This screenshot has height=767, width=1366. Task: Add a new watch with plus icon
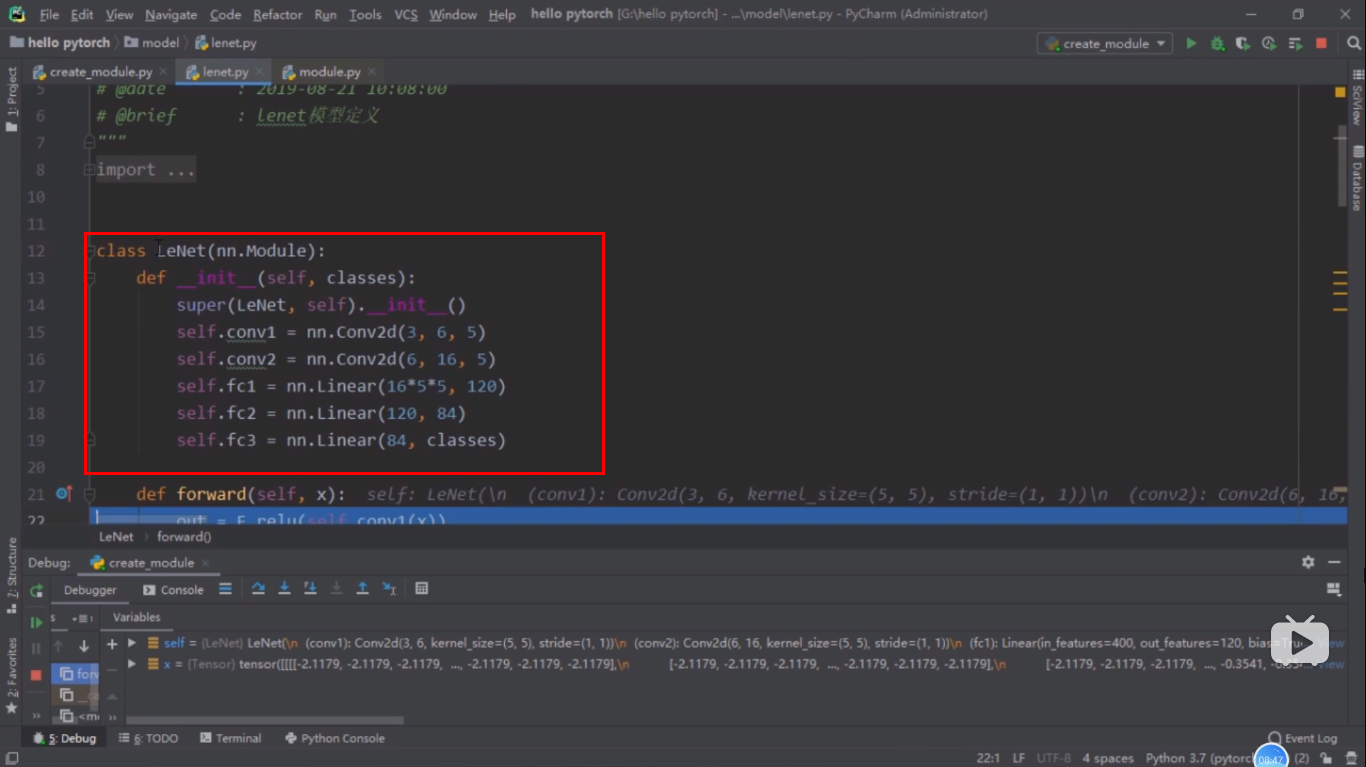(112, 644)
